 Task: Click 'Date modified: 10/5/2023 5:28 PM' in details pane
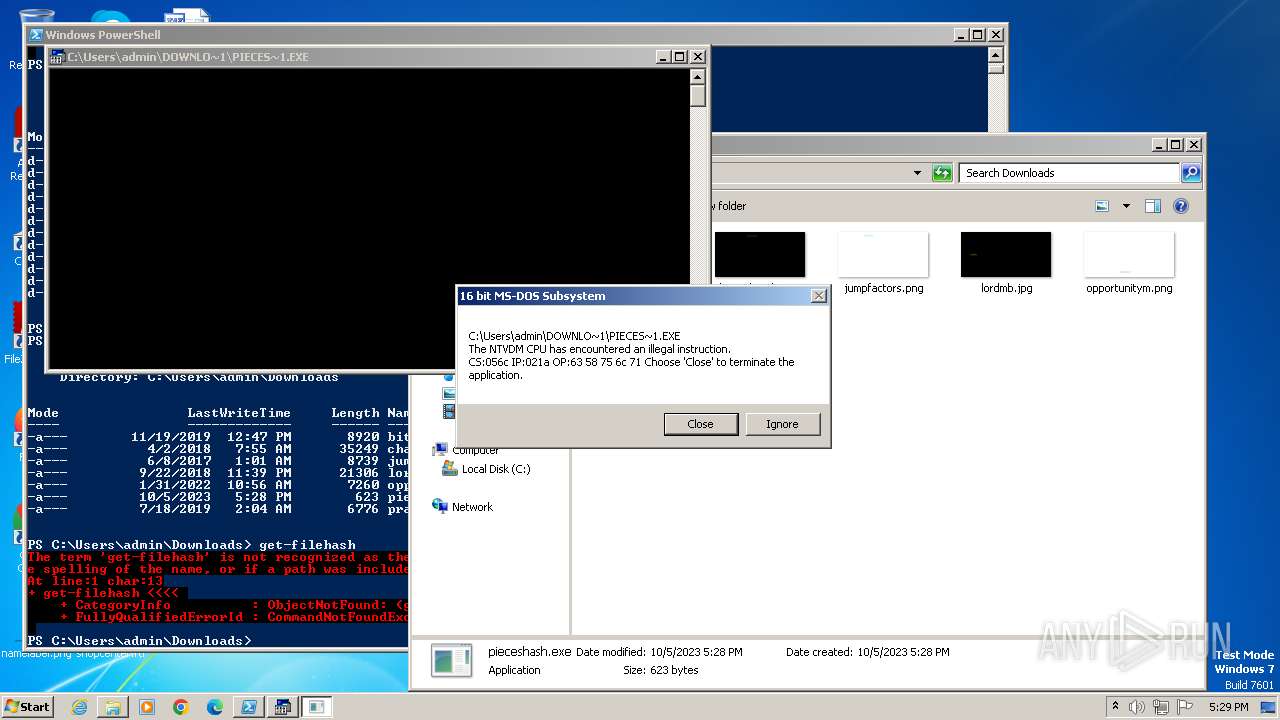click(x=659, y=652)
